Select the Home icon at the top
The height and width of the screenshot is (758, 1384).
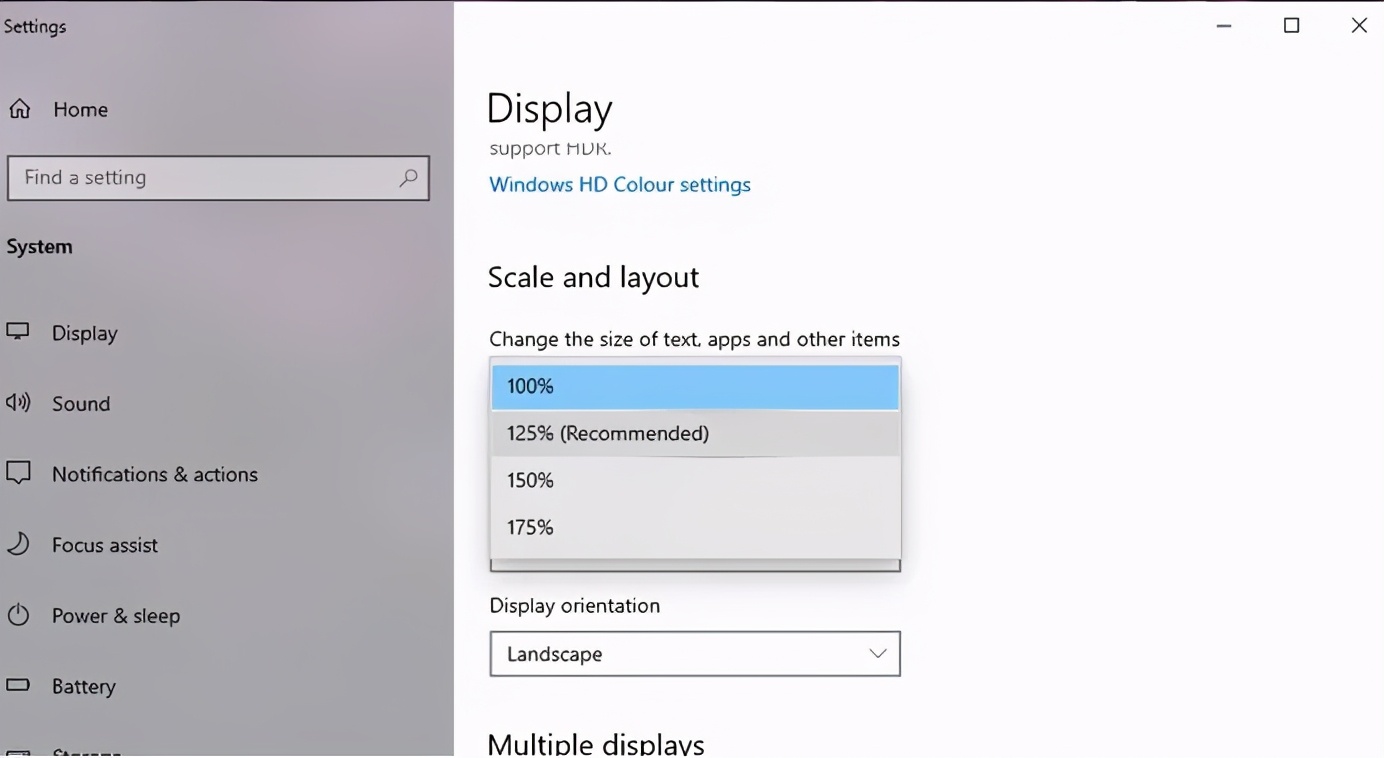click(x=20, y=108)
